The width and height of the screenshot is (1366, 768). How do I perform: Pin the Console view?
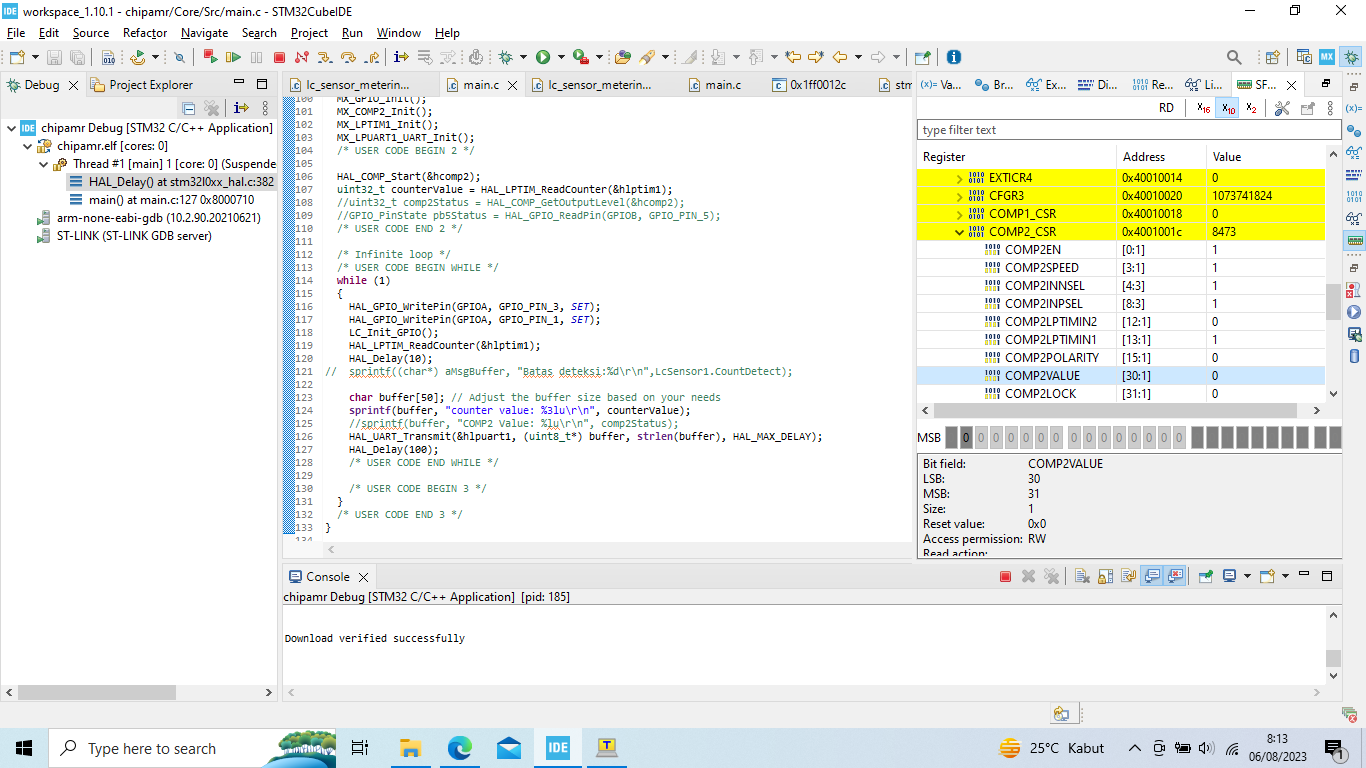coord(1206,577)
